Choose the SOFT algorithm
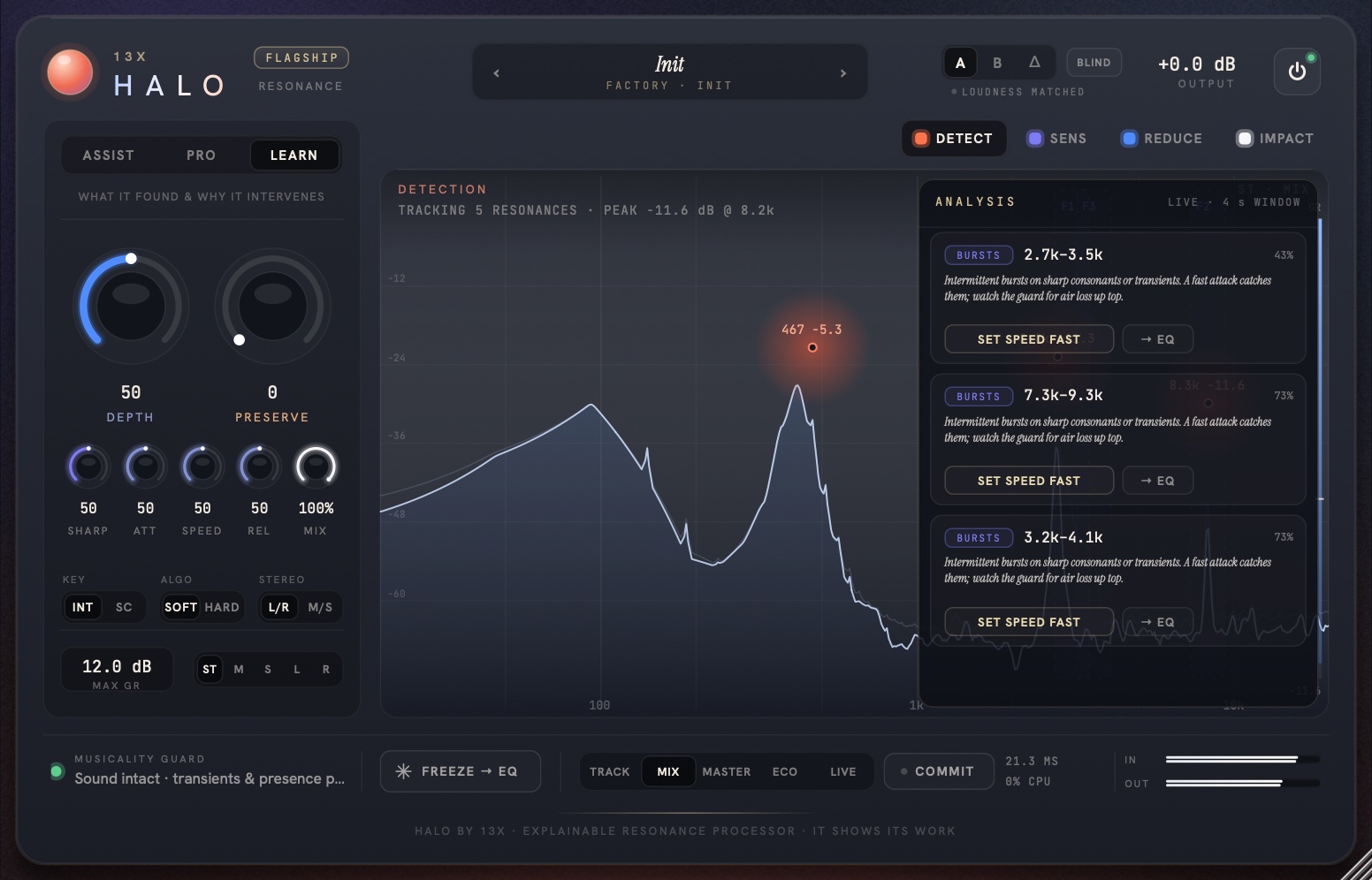 [x=180, y=607]
